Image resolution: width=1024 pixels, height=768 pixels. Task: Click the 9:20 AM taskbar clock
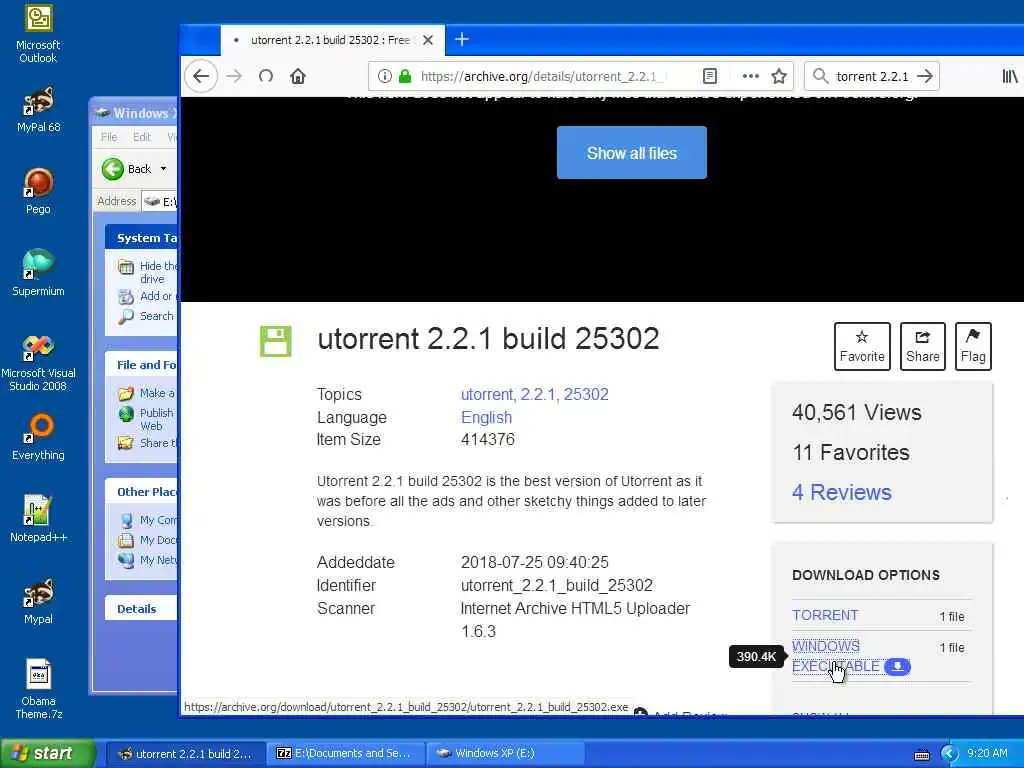(x=987, y=753)
